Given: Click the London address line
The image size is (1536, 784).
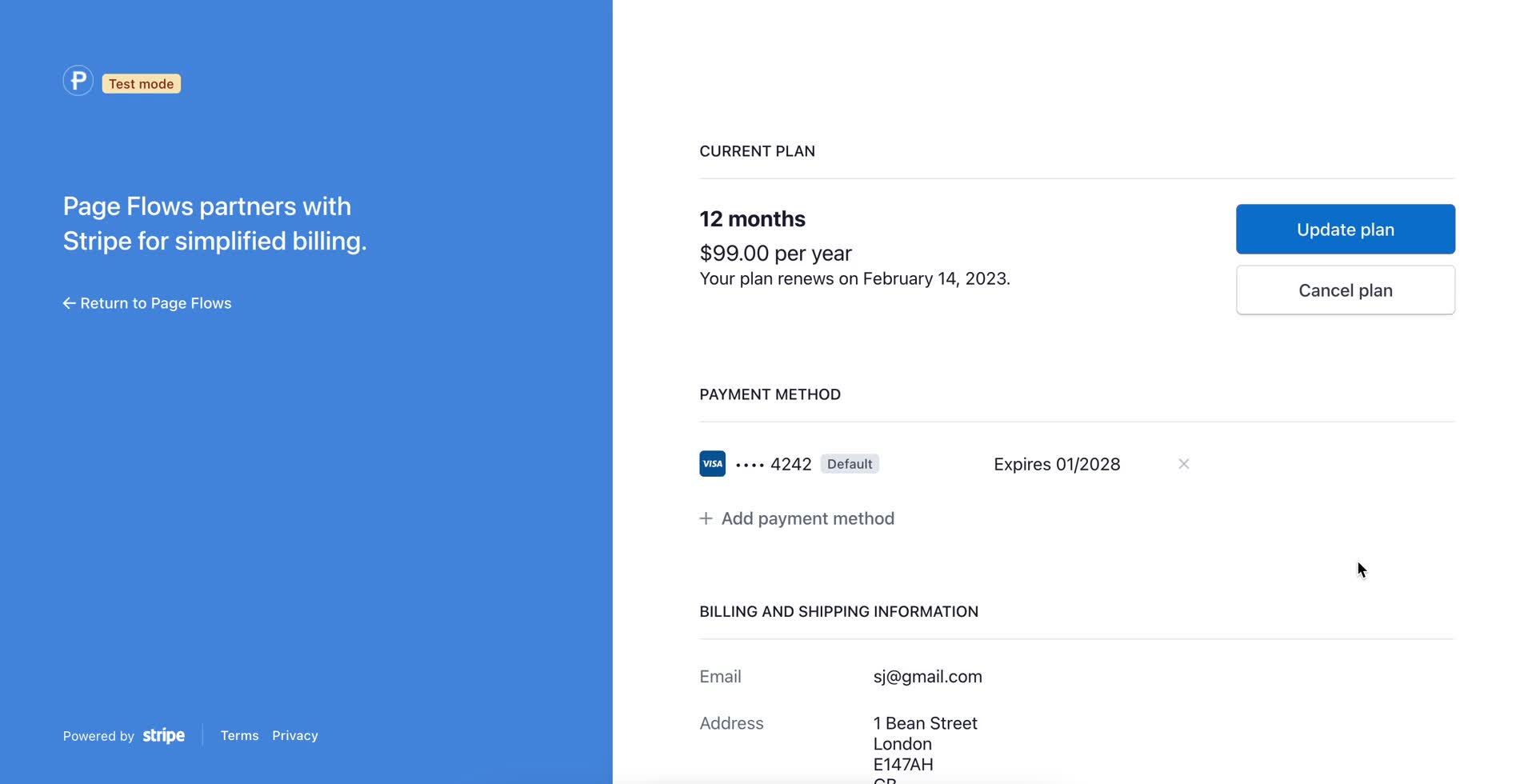Looking at the screenshot, I should pos(902,744).
